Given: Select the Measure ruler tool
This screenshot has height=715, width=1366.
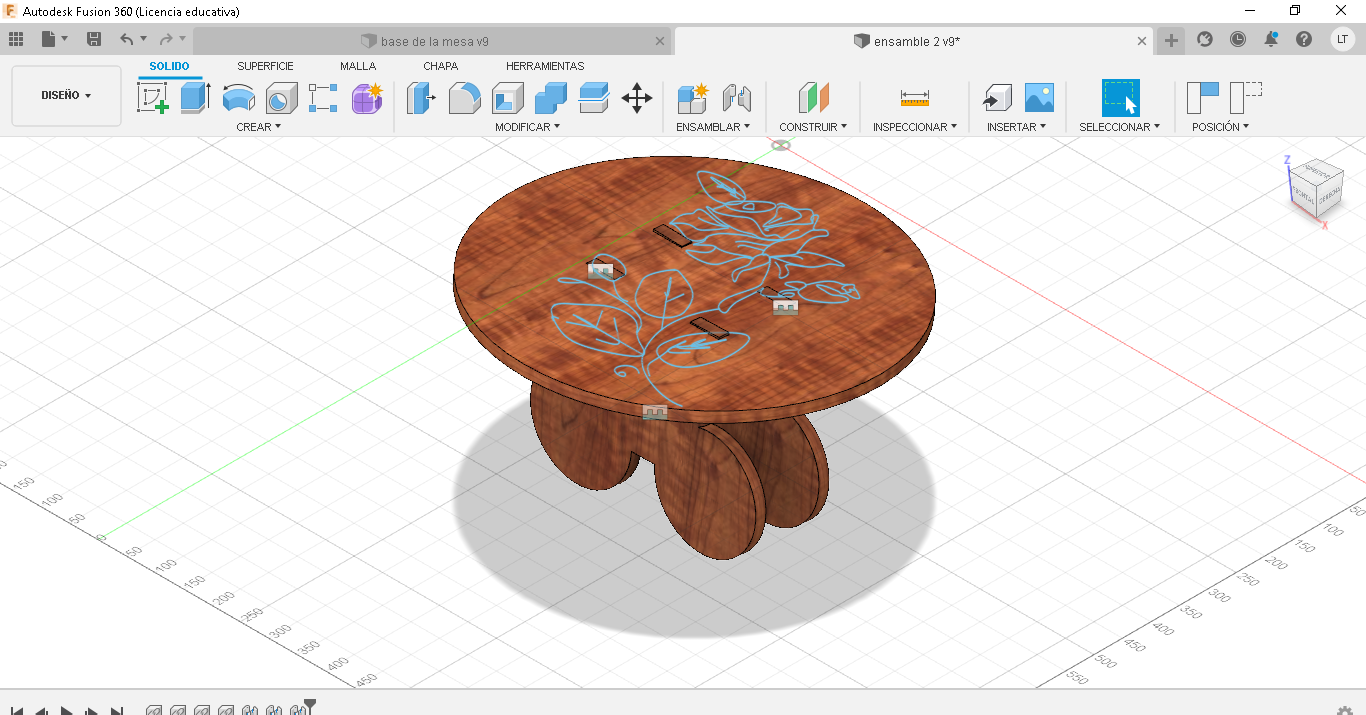Looking at the screenshot, I should (x=915, y=98).
